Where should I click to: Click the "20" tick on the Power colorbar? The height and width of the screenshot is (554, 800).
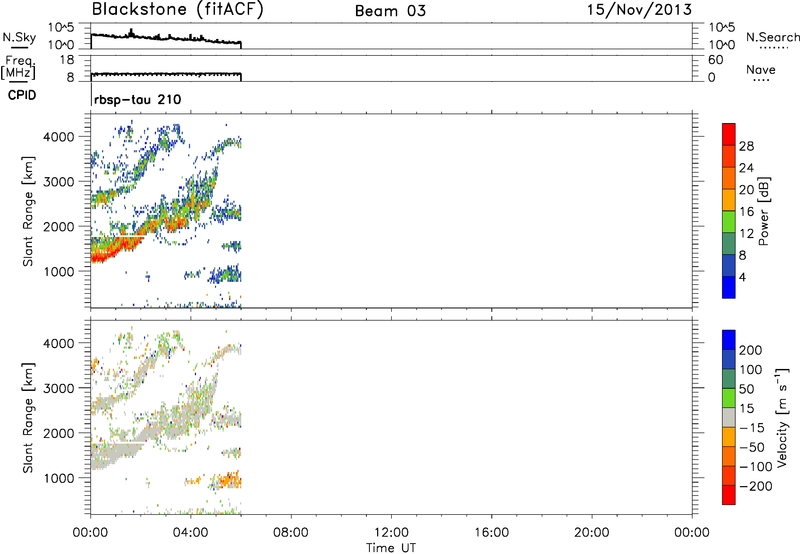click(746, 190)
